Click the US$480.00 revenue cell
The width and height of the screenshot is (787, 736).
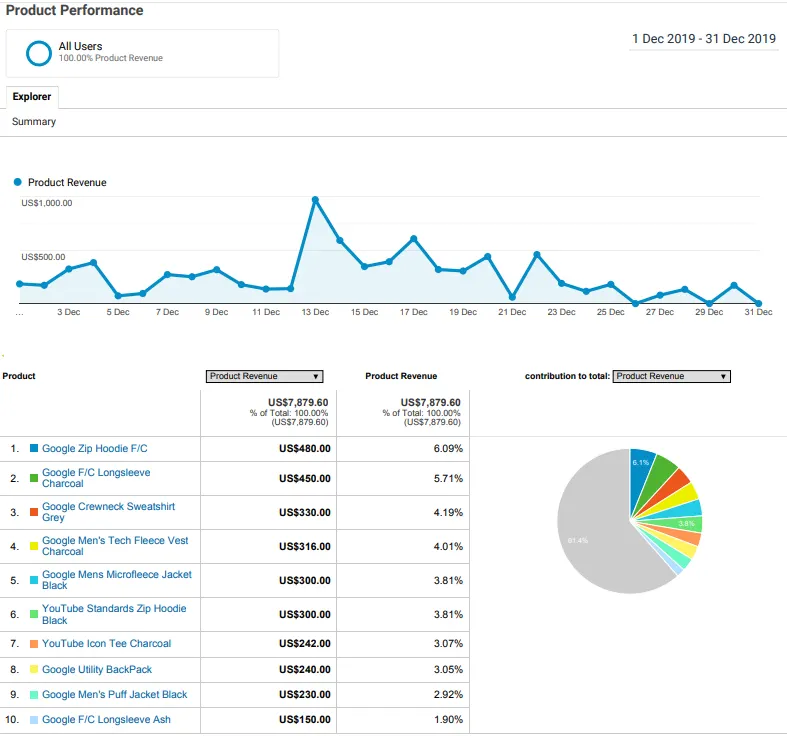[305, 448]
